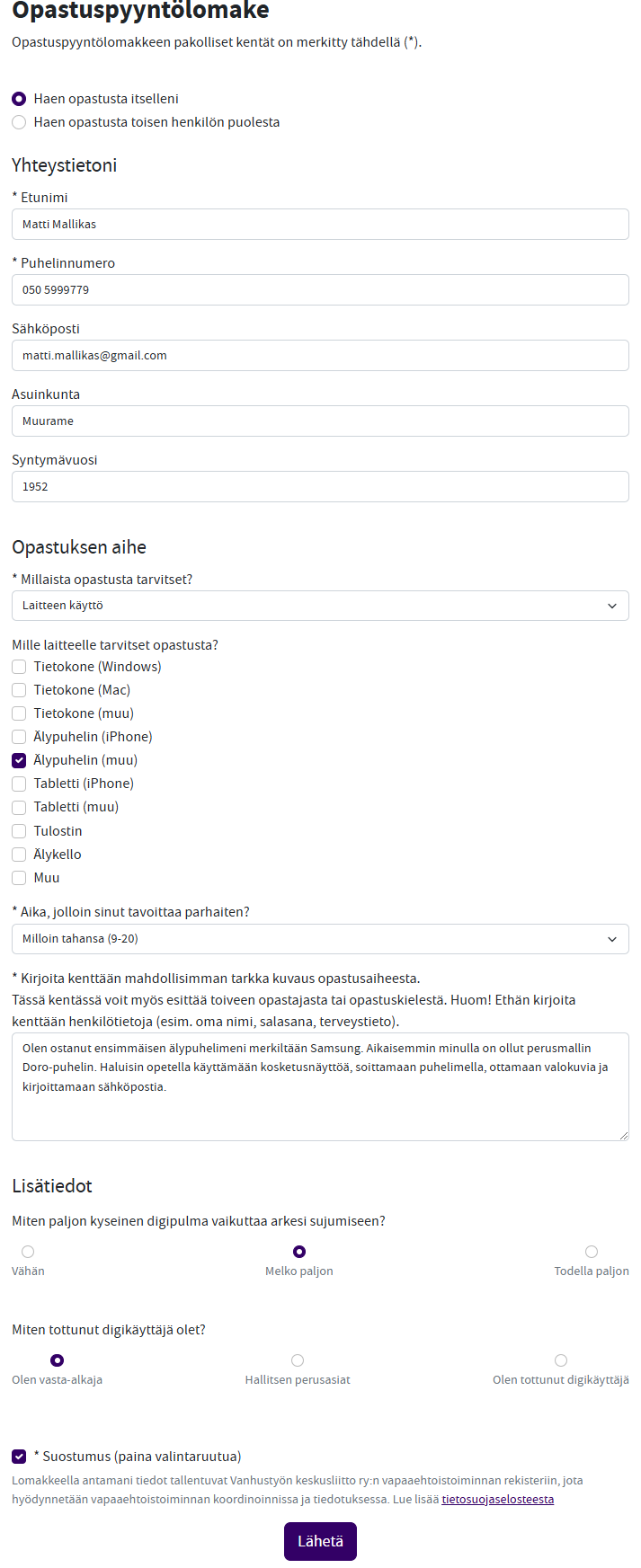Screen dimensions: 641x1568
Task: Tick the 'Älykello' checkbox
Action: [19, 855]
